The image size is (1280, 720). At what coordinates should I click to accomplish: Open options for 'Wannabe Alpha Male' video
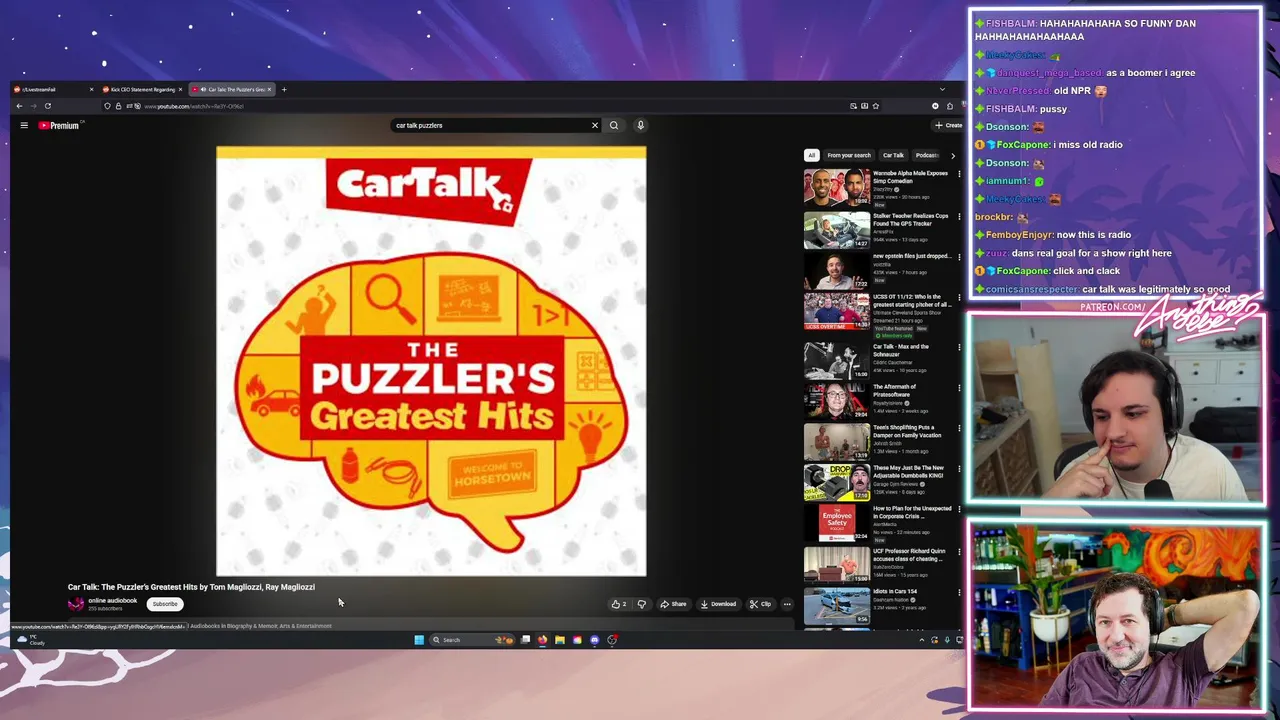(959, 174)
